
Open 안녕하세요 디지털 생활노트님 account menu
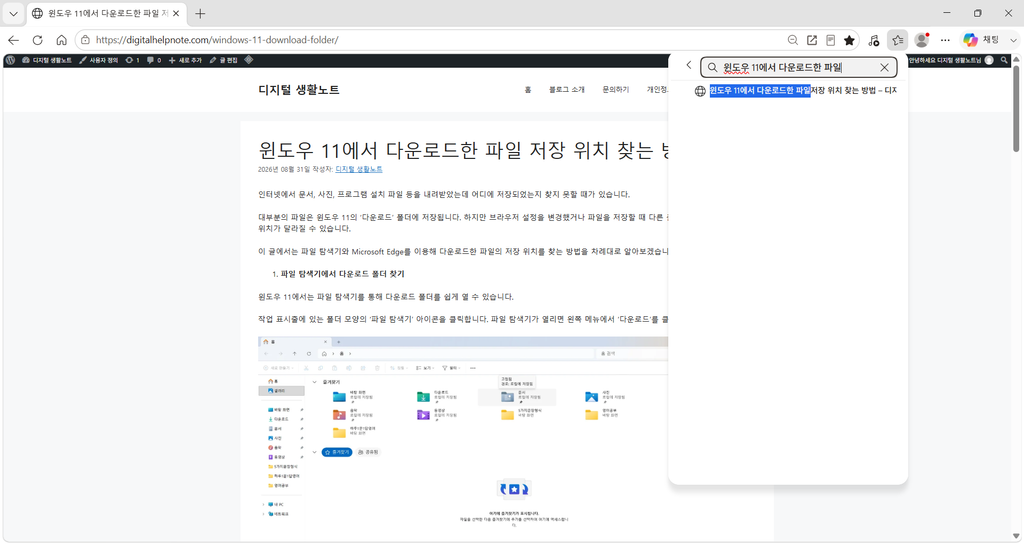pyautogui.click(x=952, y=60)
